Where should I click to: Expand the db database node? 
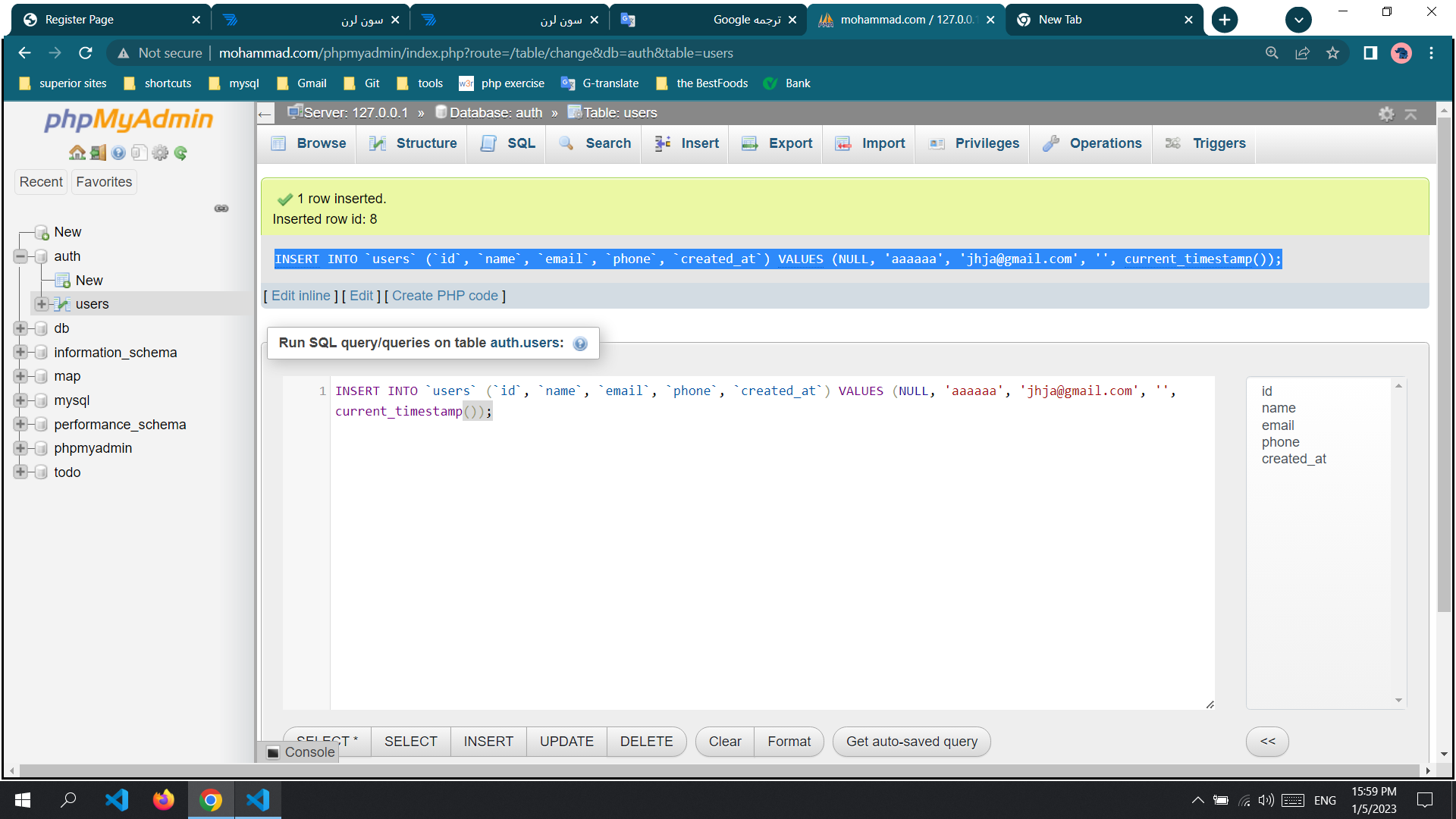pos(20,328)
